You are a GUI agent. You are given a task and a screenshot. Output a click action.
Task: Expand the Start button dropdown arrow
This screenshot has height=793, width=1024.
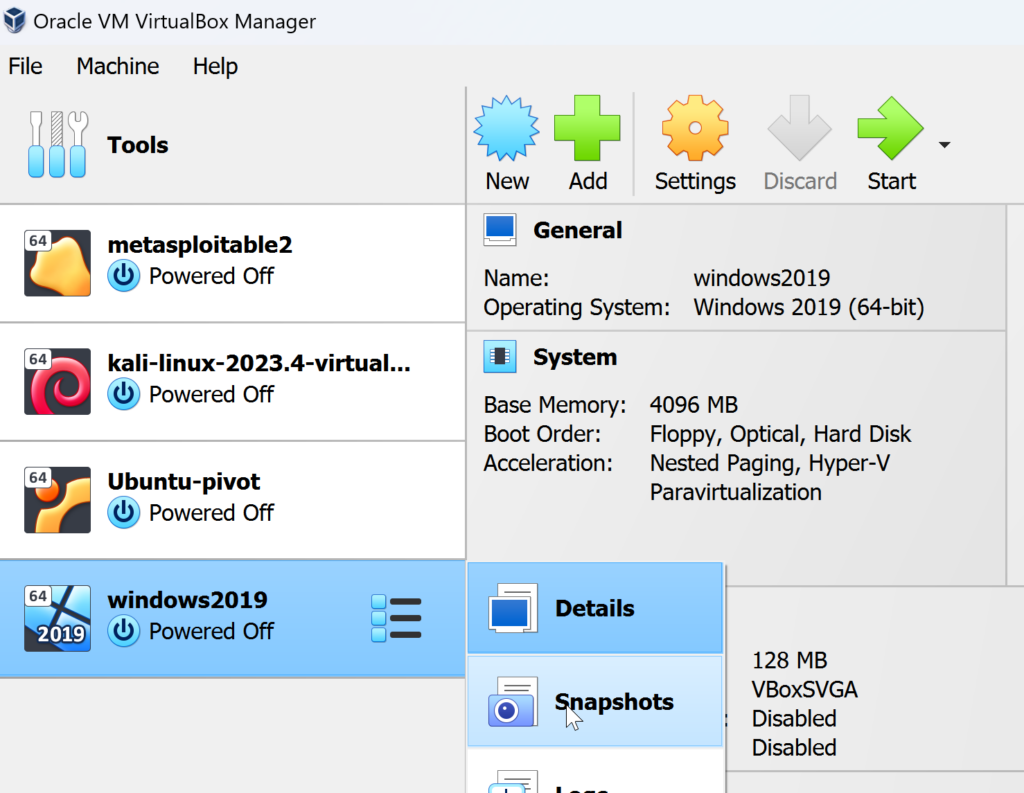(x=944, y=144)
